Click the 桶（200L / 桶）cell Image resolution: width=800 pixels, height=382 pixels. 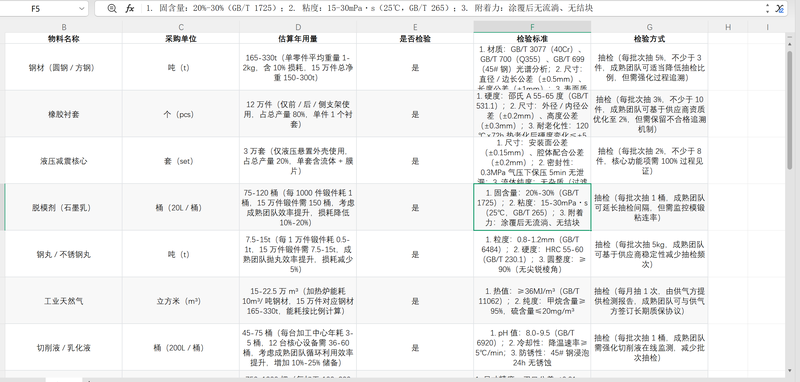(181, 348)
